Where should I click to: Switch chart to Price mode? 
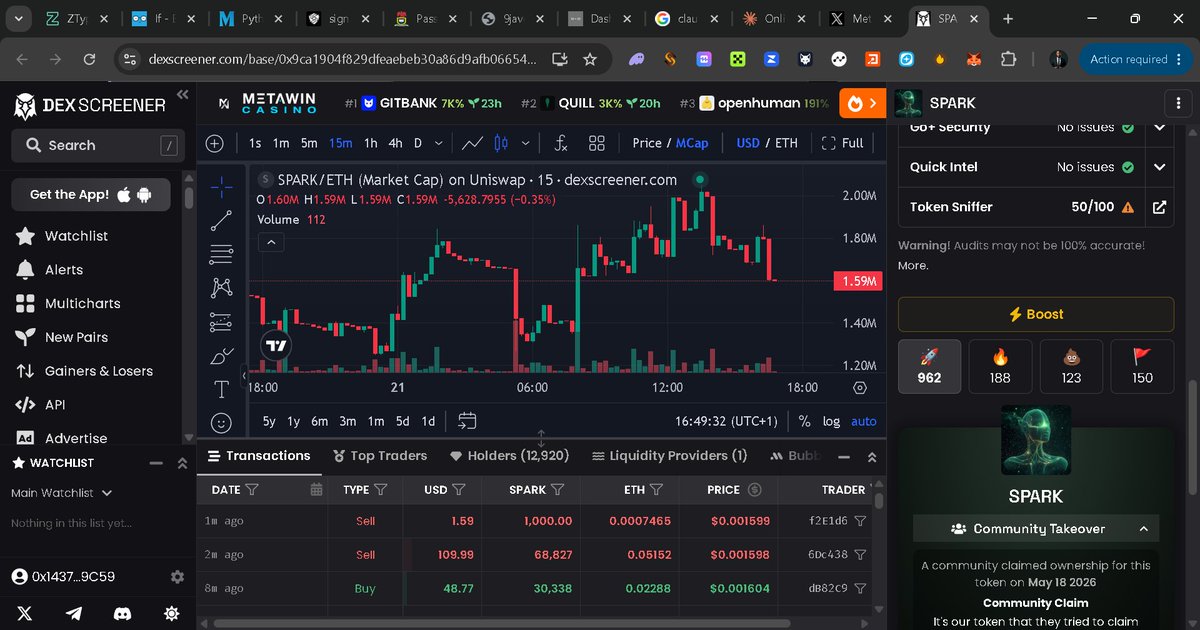coord(647,143)
